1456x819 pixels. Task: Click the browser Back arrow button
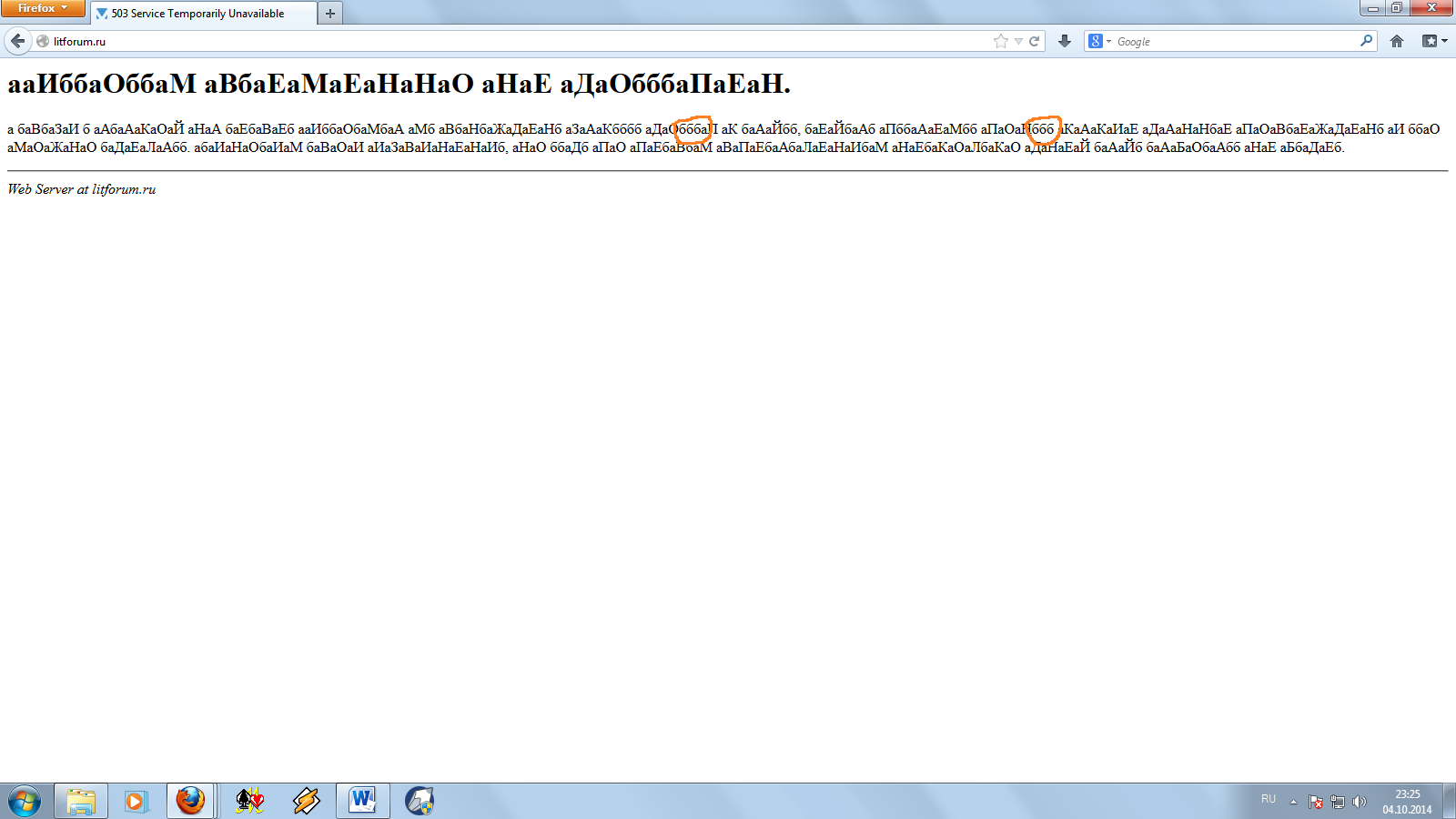click(18, 41)
